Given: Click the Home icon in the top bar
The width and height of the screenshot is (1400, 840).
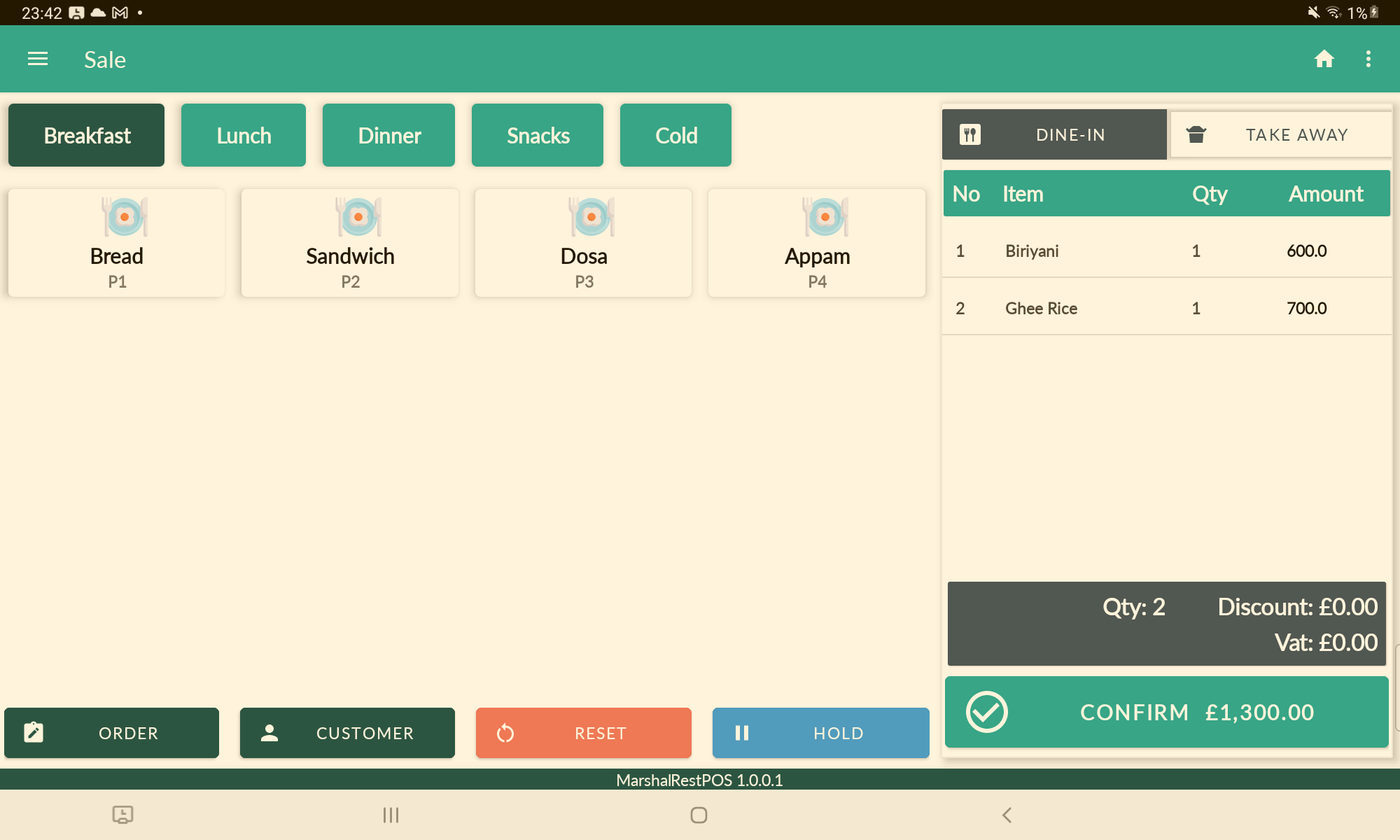Looking at the screenshot, I should [x=1325, y=59].
